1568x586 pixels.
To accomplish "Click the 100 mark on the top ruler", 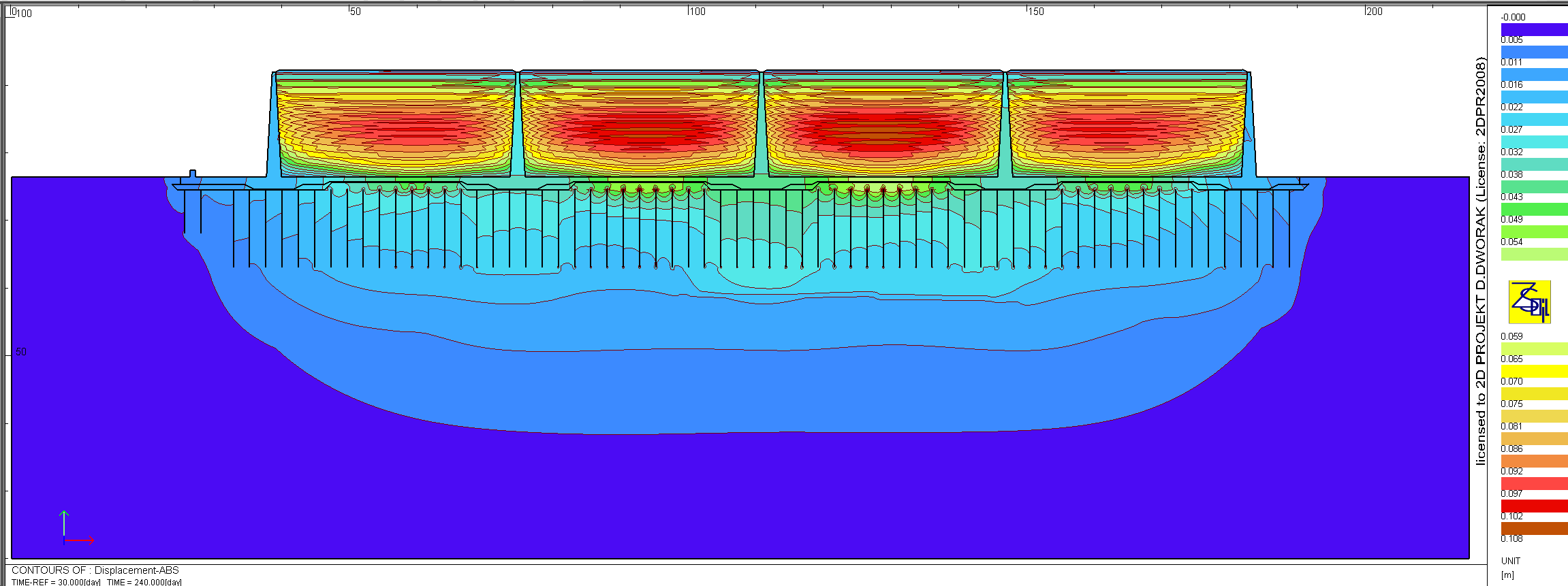I will (697, 12).
